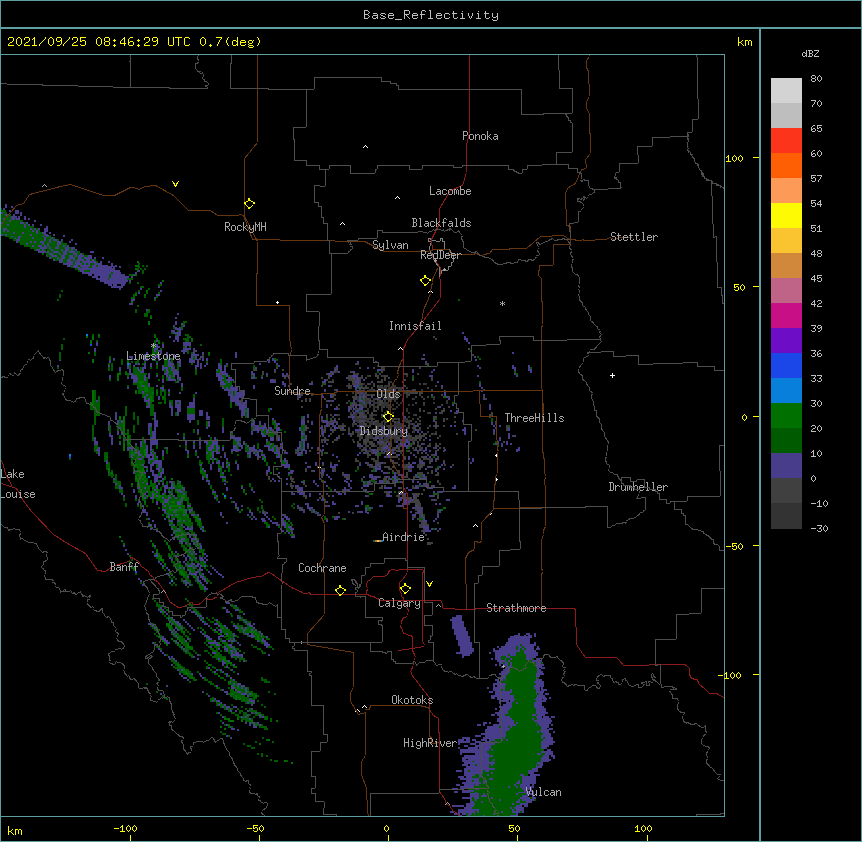Click the 80 dBZ white legend swatch
Screen dimensions: 862x842
(x=786, y=90)
